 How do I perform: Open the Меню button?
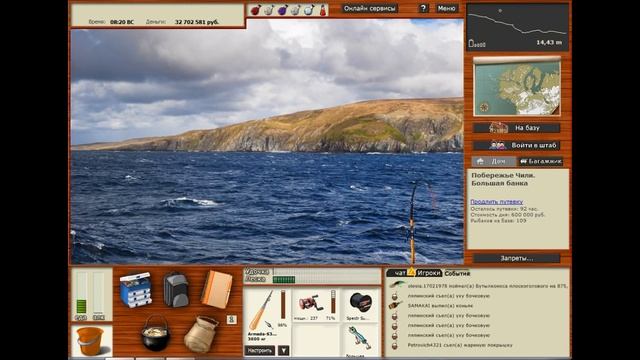point(447,8)
